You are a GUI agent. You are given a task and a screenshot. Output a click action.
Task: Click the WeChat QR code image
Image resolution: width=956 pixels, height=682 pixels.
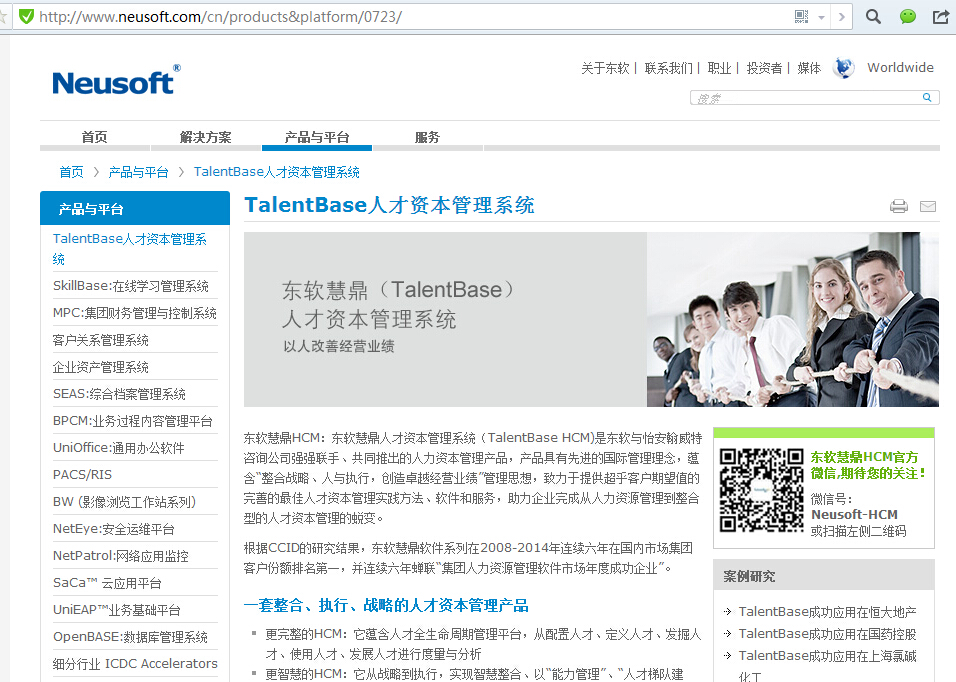(x=762, y=491)
